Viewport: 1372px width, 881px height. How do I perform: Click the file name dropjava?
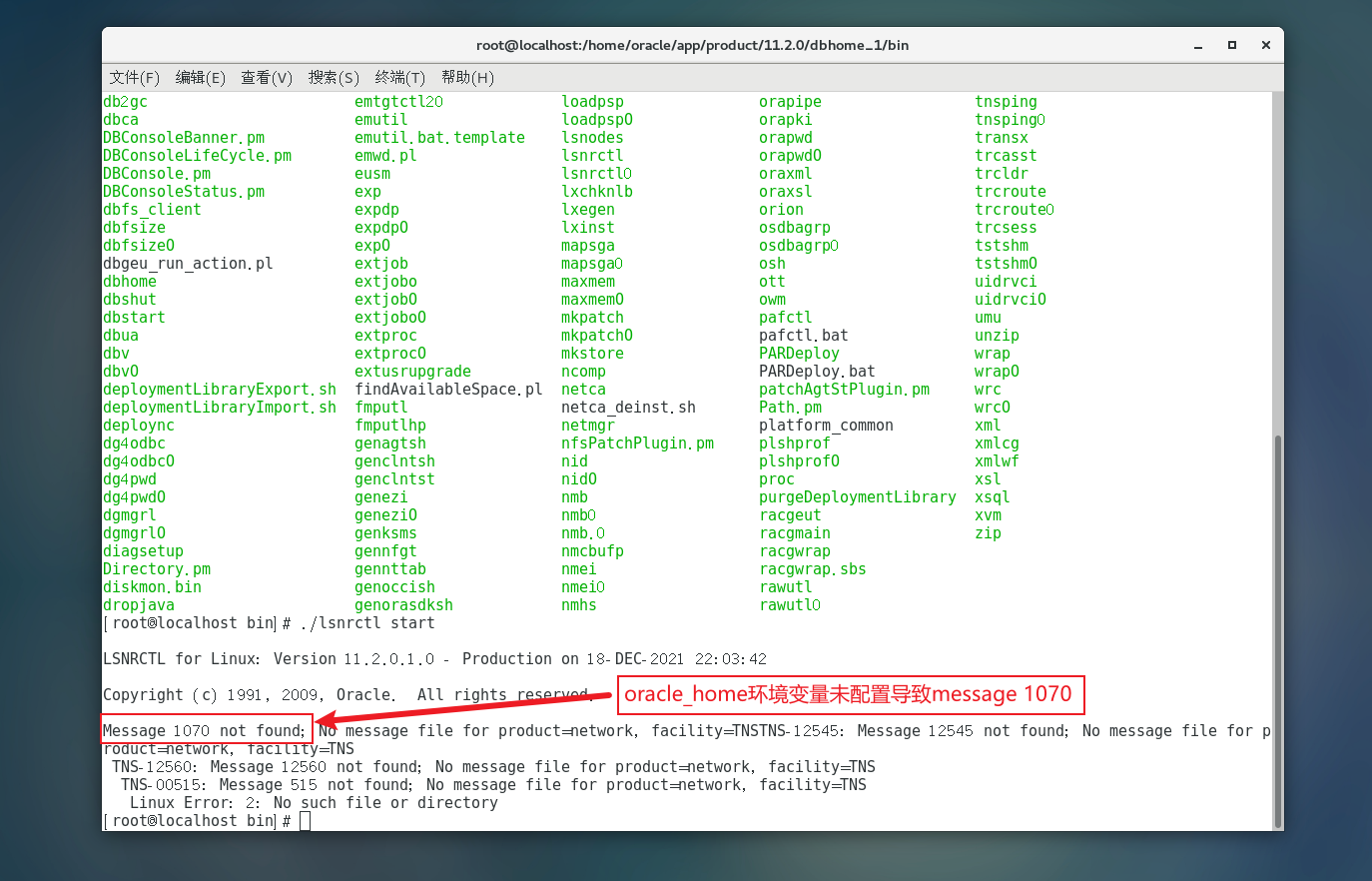pos(139,605)
